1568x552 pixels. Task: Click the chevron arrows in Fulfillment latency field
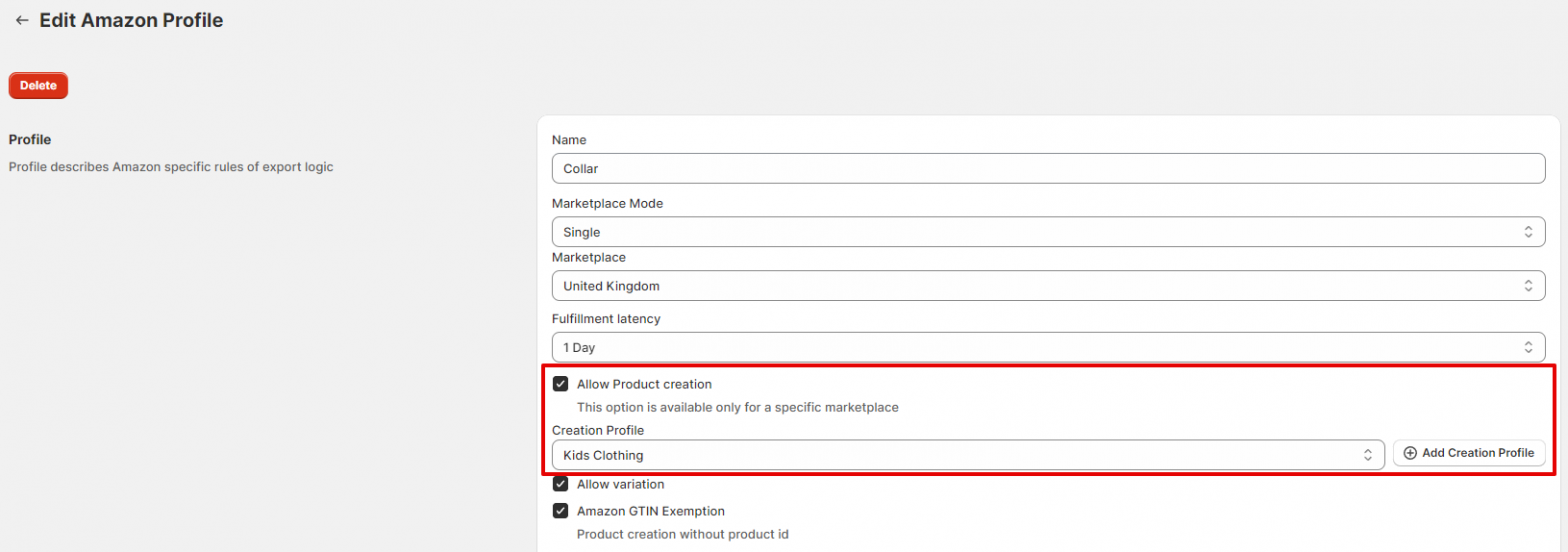coord(1527,348)
